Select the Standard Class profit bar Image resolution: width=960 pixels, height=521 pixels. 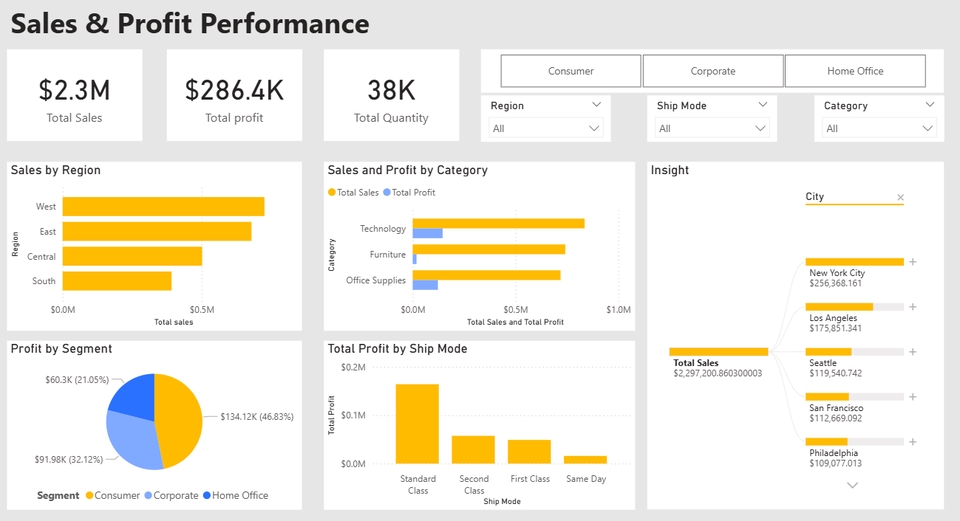point(417,424)
